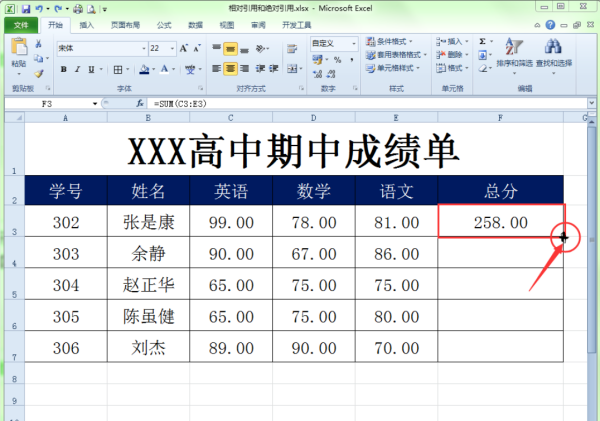Toggle Bold formatting
600x421 pixels.
(x=63, y=69)
